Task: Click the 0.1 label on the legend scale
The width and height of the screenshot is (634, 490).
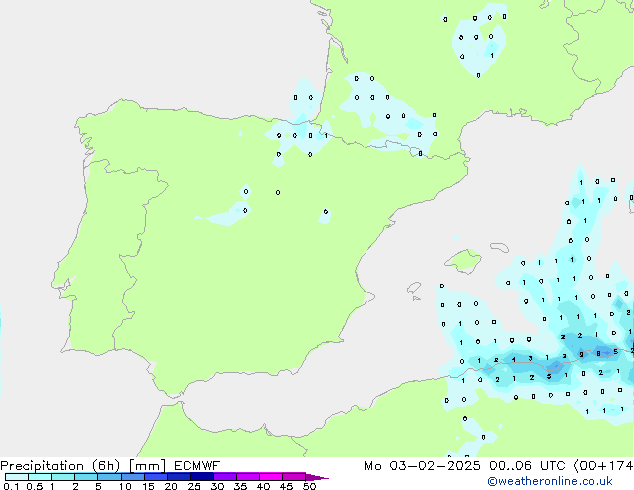Action: (x=8, y=486)
